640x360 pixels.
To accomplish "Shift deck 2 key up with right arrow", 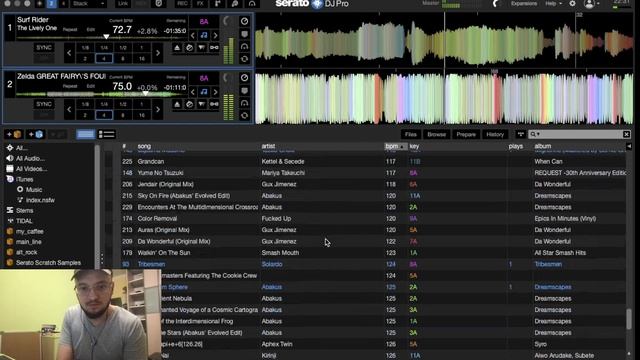I will pos(216,92).
